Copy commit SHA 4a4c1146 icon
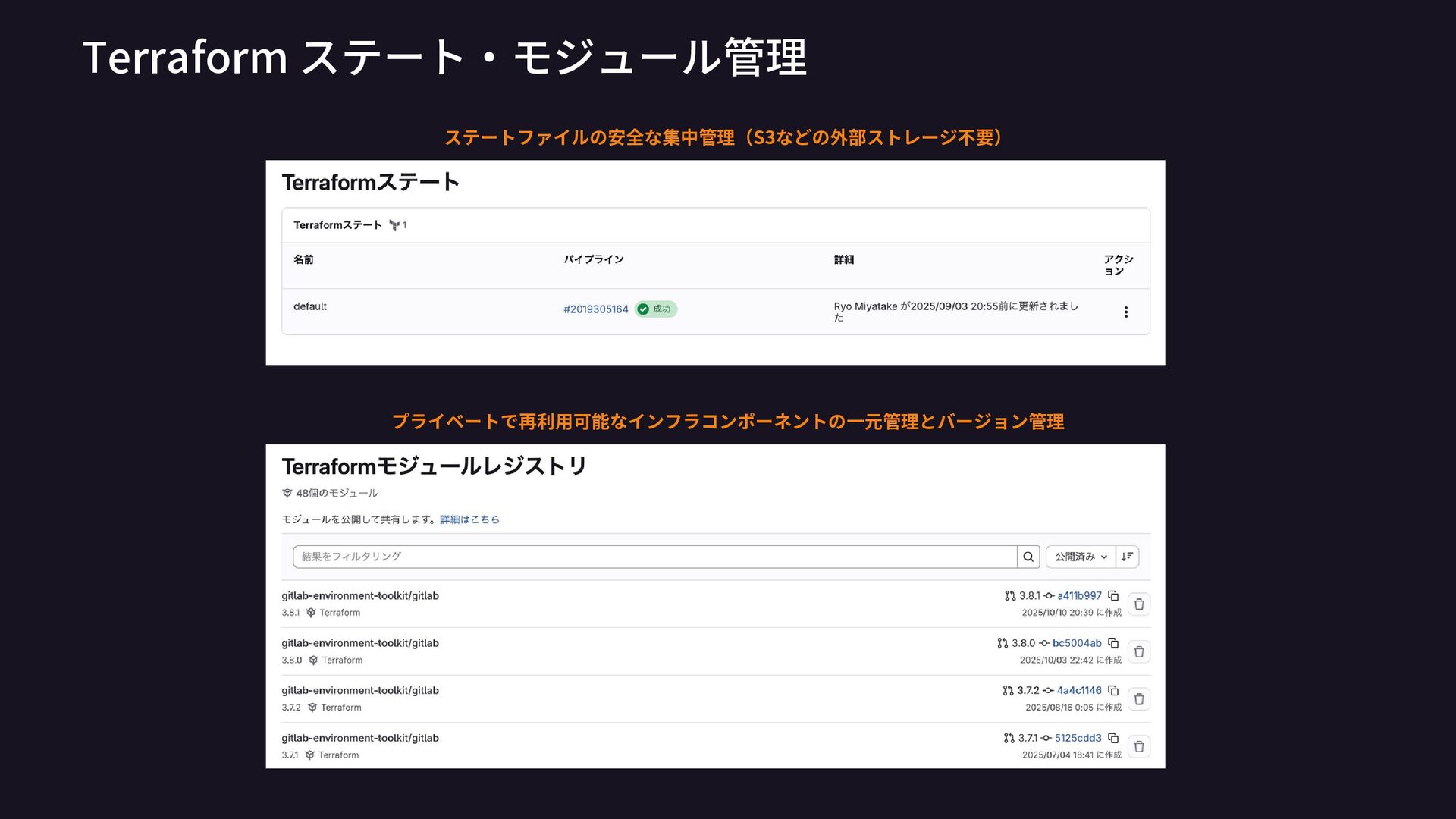The height and width of the screenshot is (819, 1456). 1113,691
